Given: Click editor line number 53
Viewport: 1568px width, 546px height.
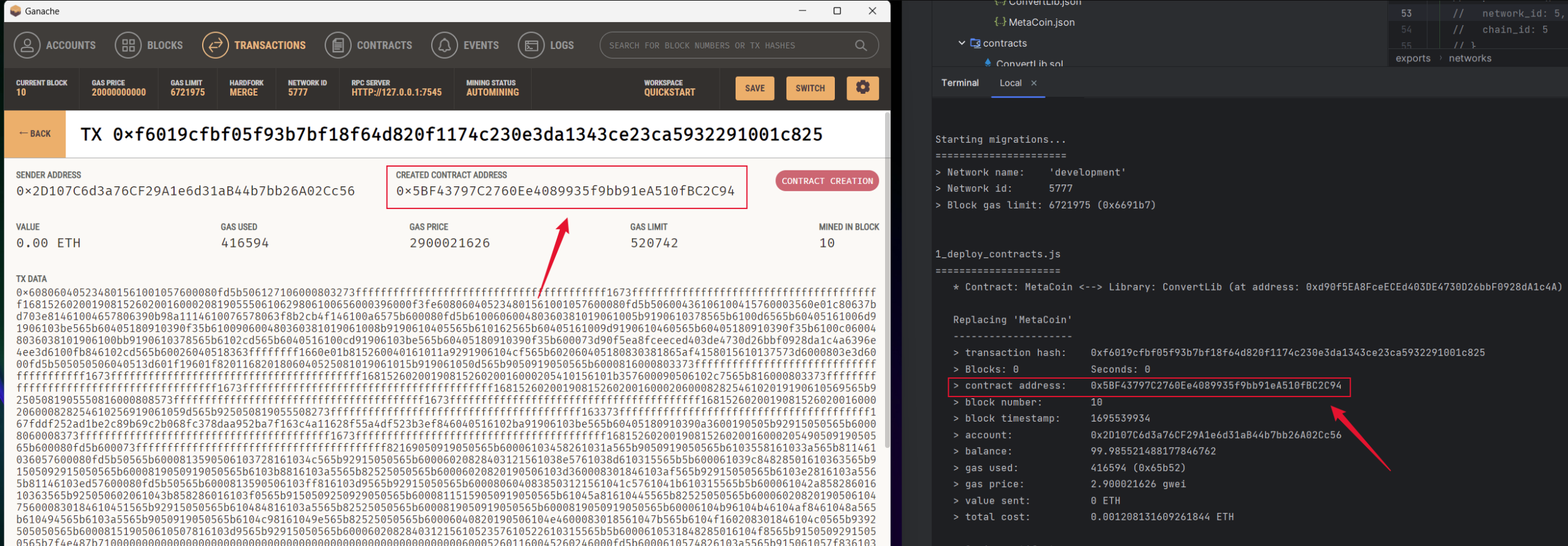Looking at the screenshot, I should point(1406,13).
